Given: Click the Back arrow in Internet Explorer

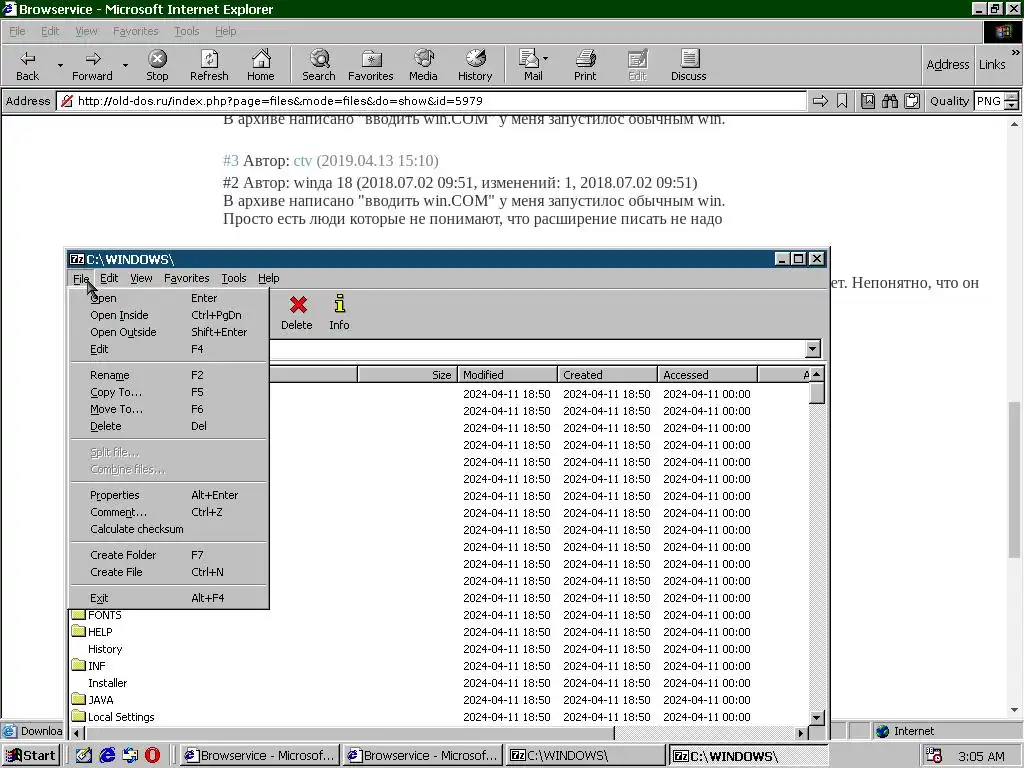Looking at the screenshot, I should coord(27,65).
